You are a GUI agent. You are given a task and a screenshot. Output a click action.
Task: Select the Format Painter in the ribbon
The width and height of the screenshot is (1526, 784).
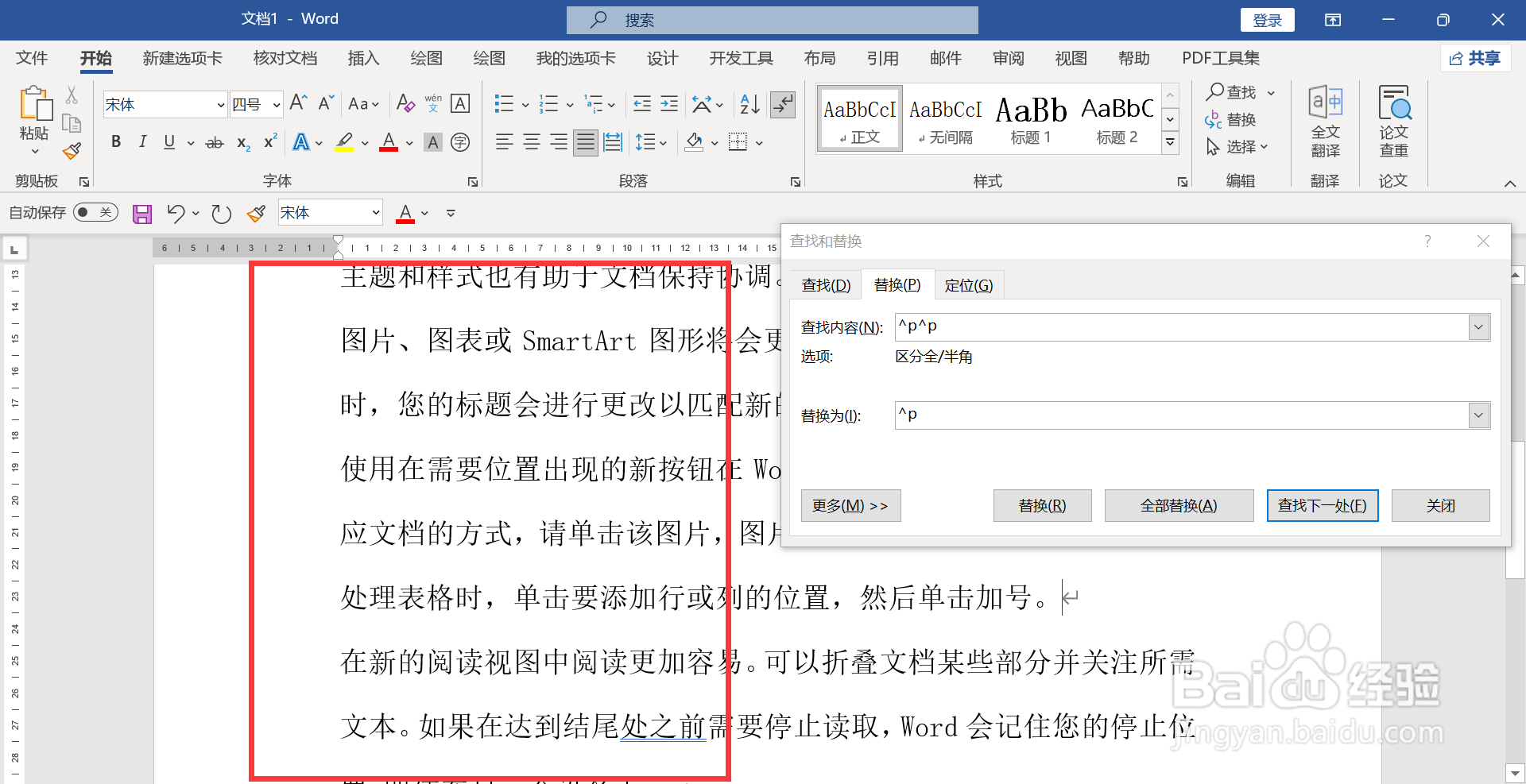point(72,151)
